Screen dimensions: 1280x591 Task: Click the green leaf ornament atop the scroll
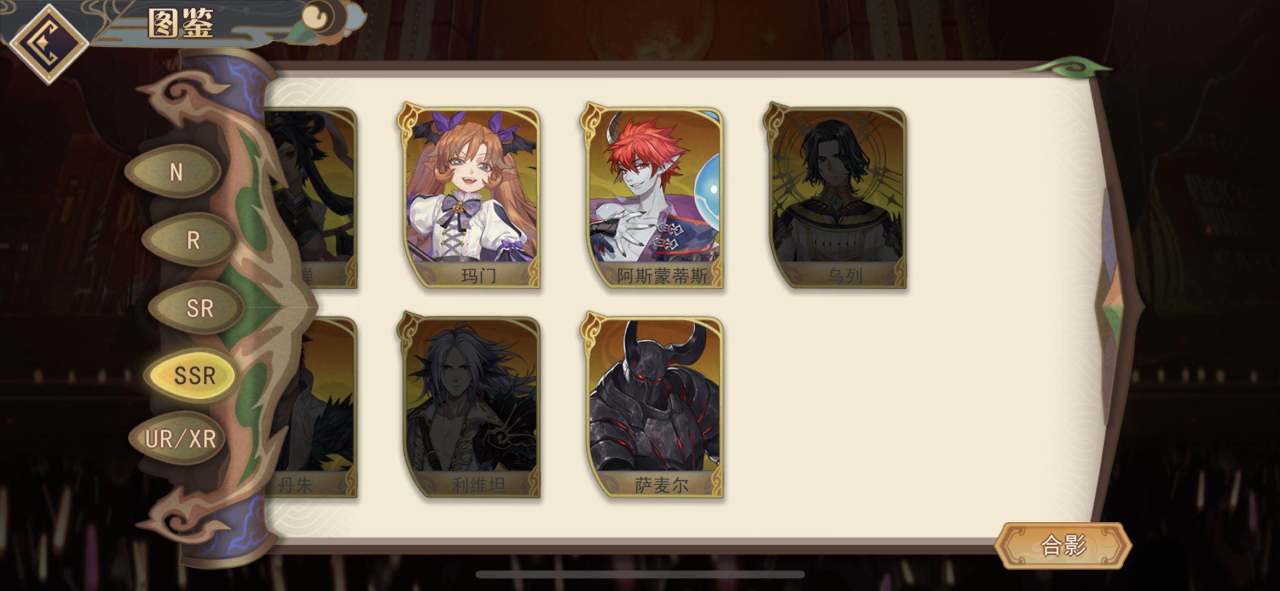click(1071, 68)
